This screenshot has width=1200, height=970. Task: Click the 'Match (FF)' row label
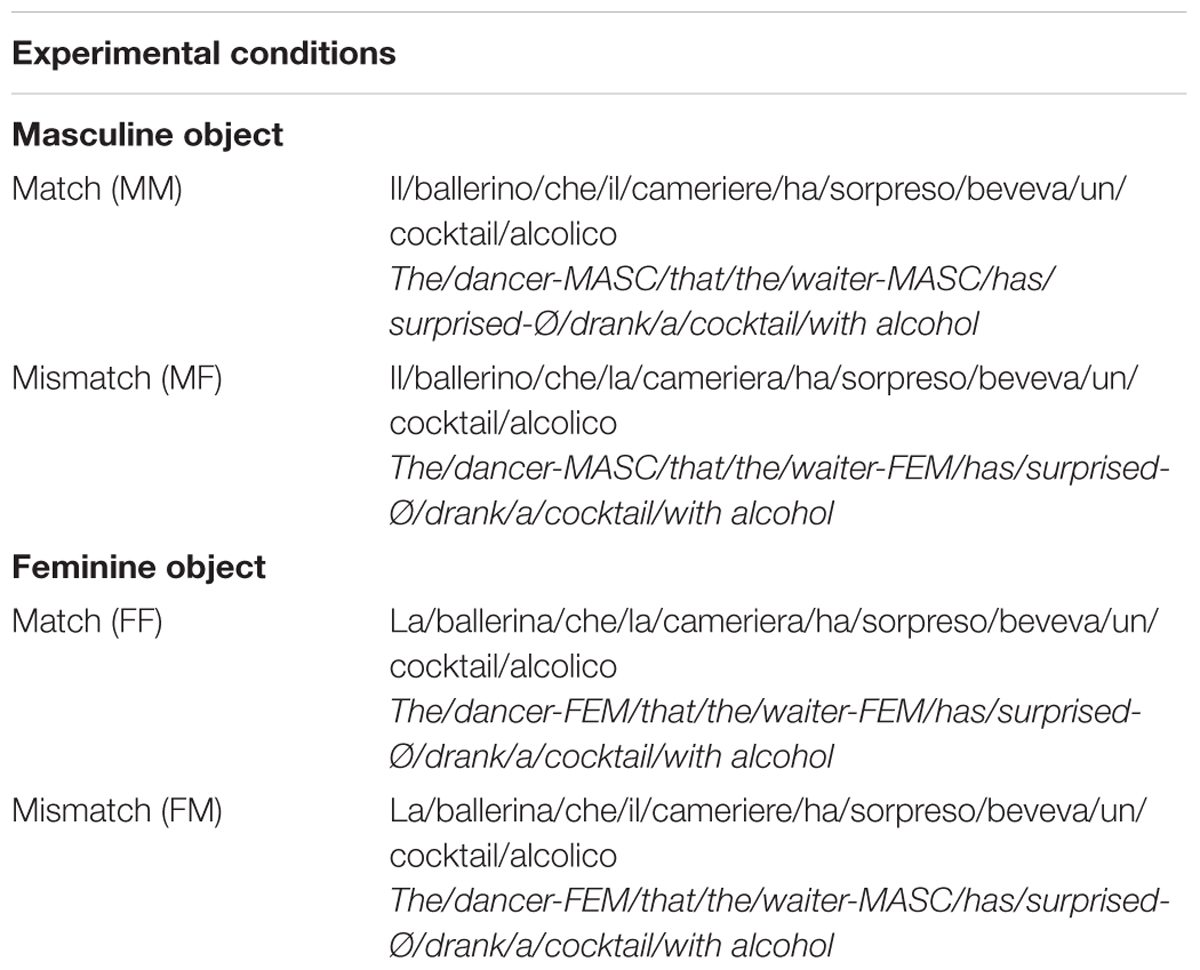[88, 621]
